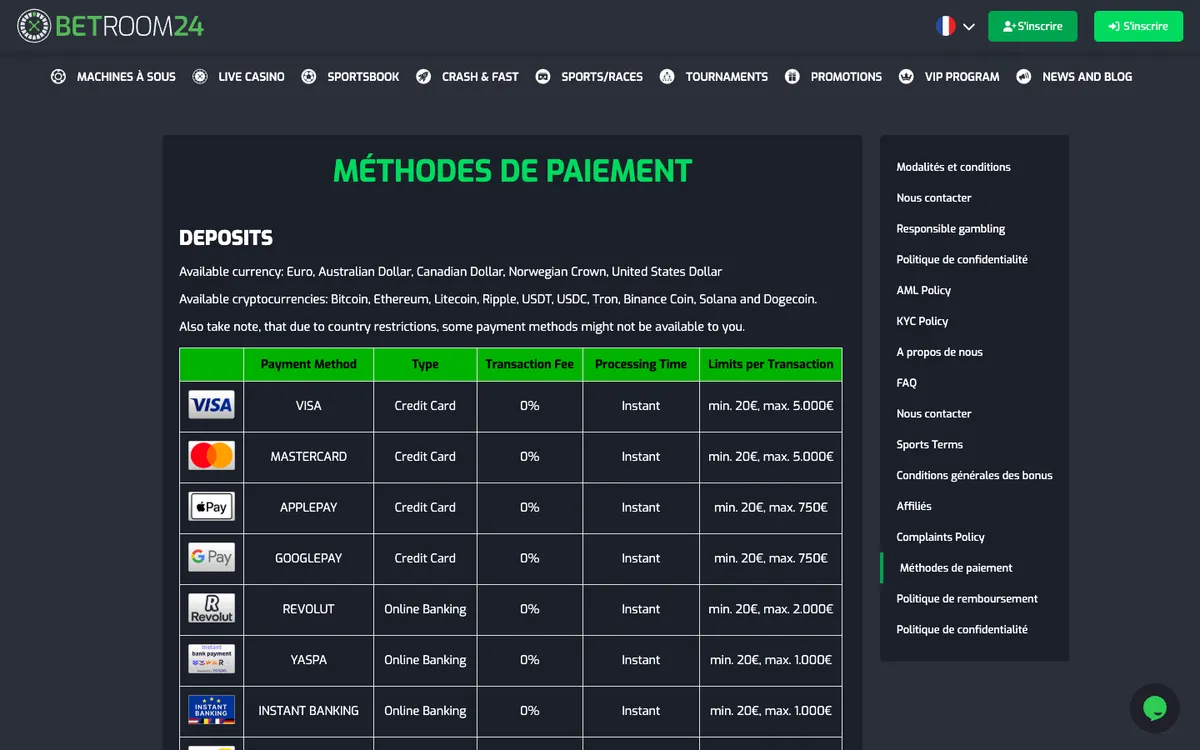The height and width of the screenshot is (750, 1200).
Task: Open the French flag language selector
Action: 955,27
